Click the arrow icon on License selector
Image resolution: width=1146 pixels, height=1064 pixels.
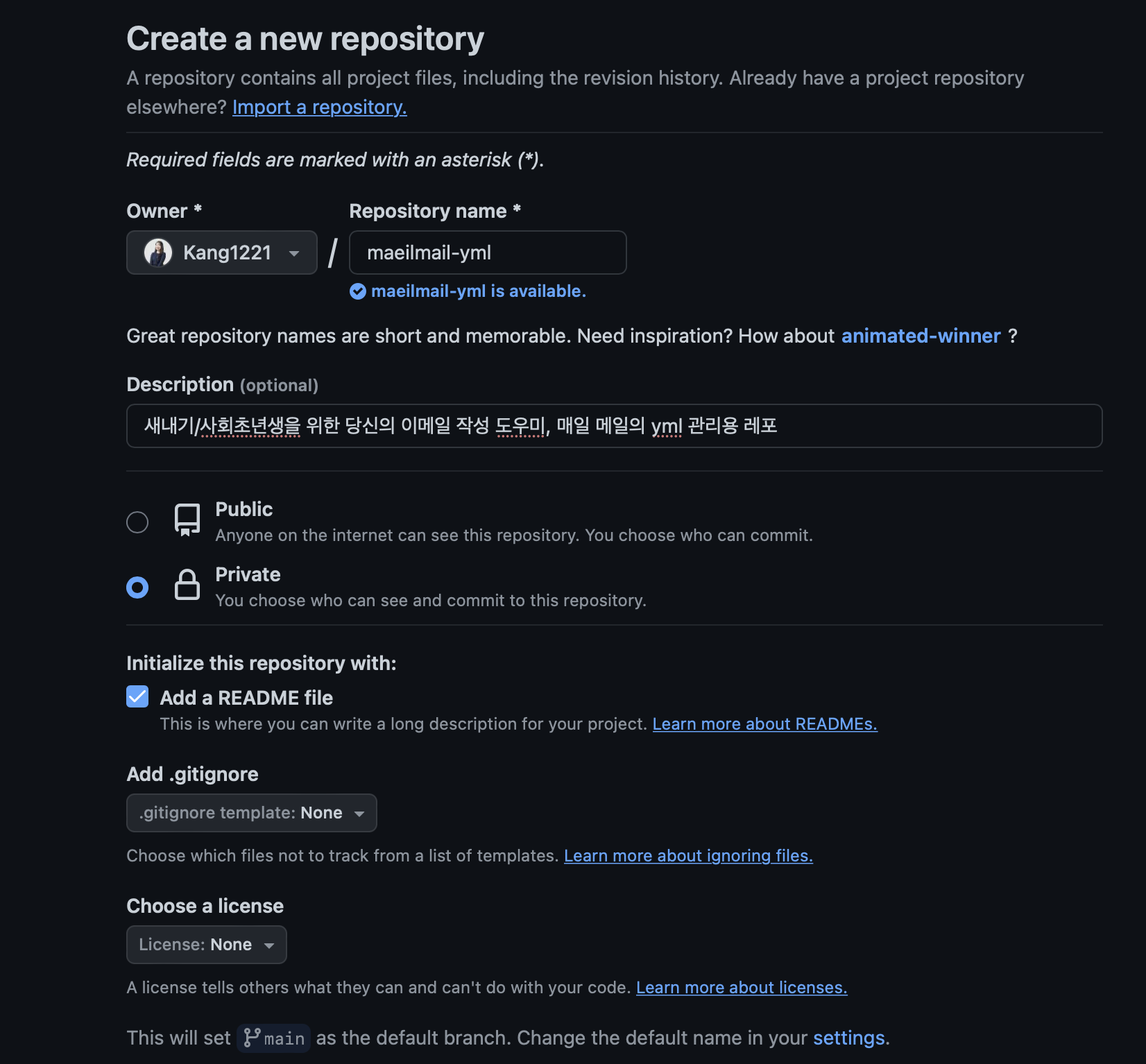pos(269,945)
